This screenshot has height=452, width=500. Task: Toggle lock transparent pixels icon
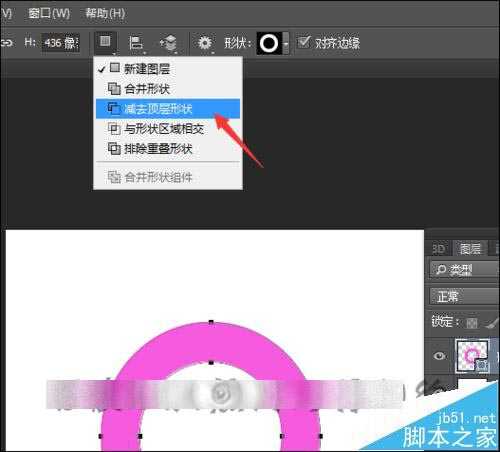[471, 323]
